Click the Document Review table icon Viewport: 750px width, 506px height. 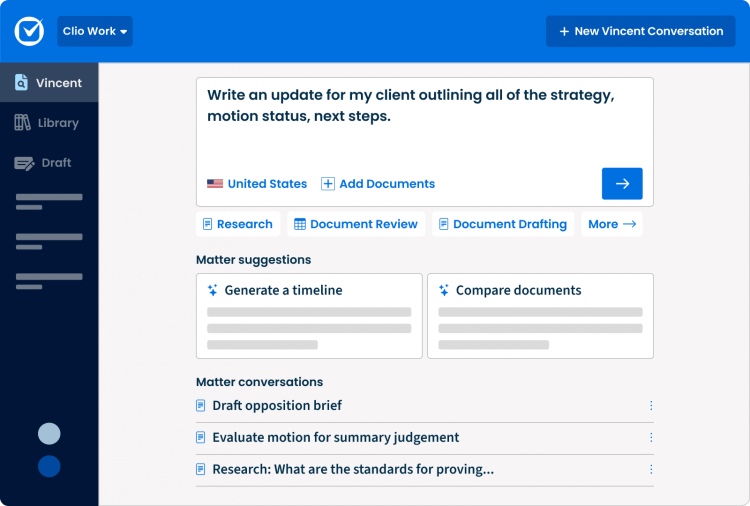pyautogui.click(x=300, y=224)
